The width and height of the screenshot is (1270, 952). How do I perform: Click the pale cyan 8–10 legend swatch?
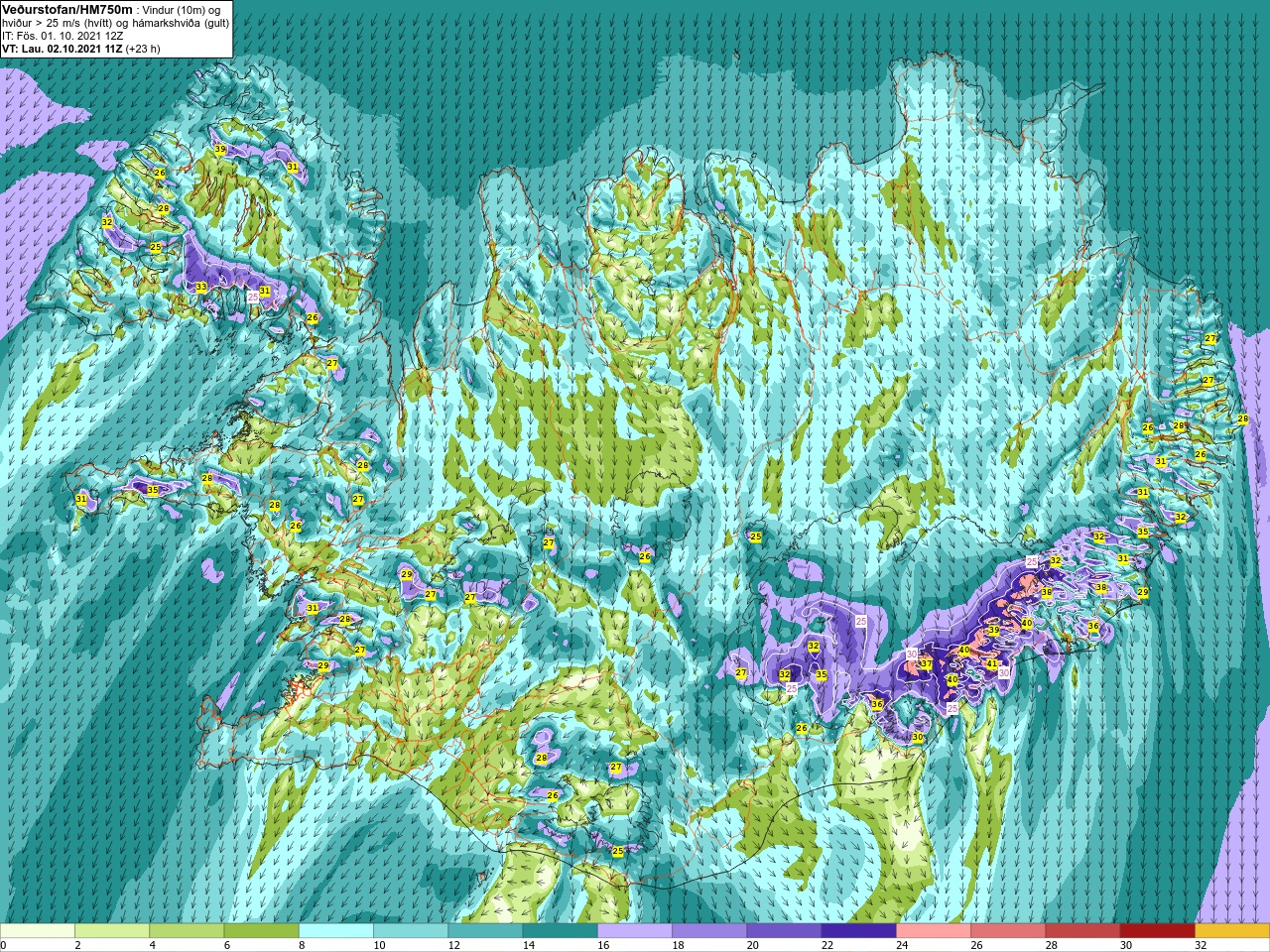pos(336,931)
